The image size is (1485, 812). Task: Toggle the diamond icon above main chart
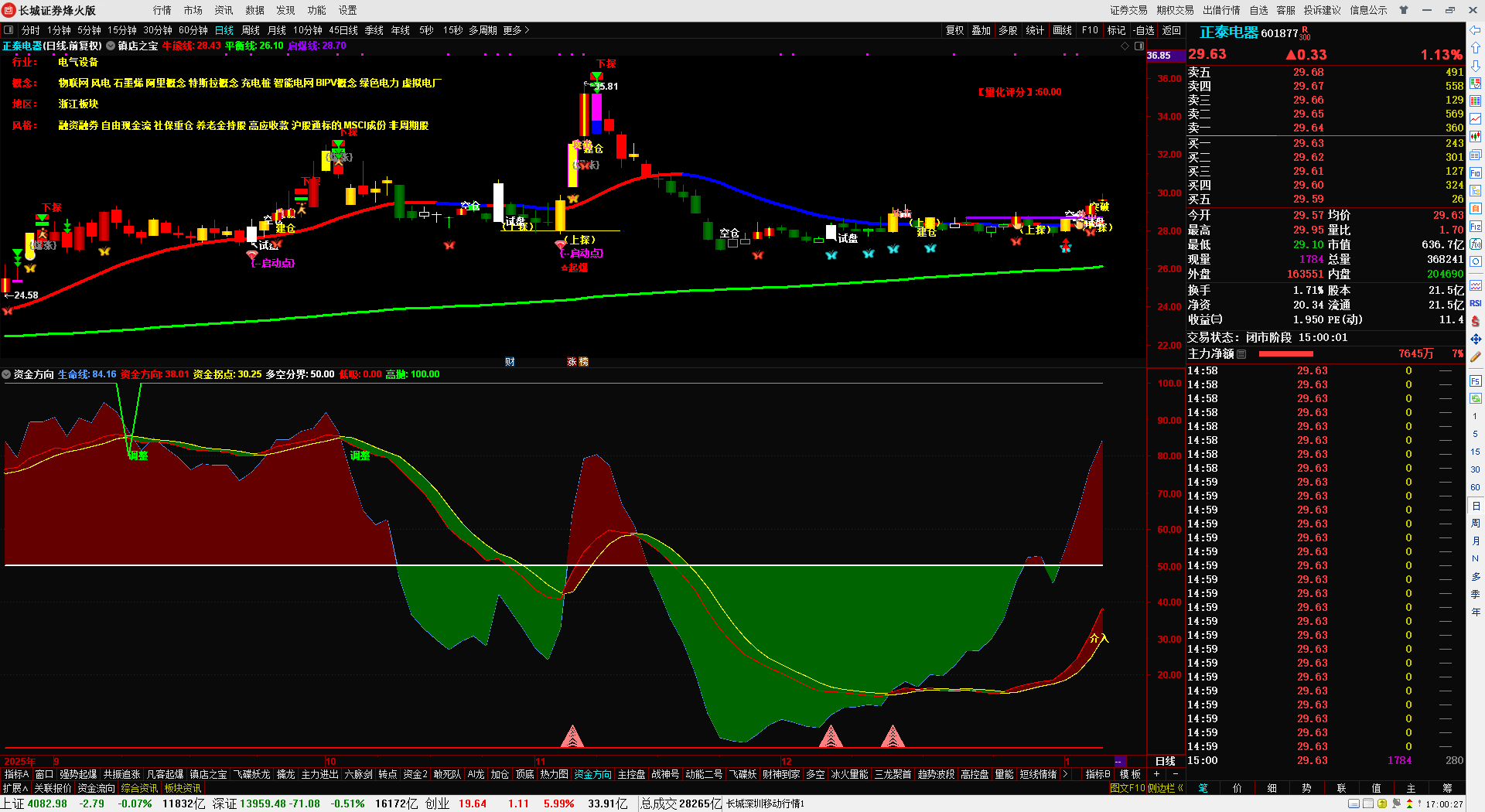click(1125, 46)
